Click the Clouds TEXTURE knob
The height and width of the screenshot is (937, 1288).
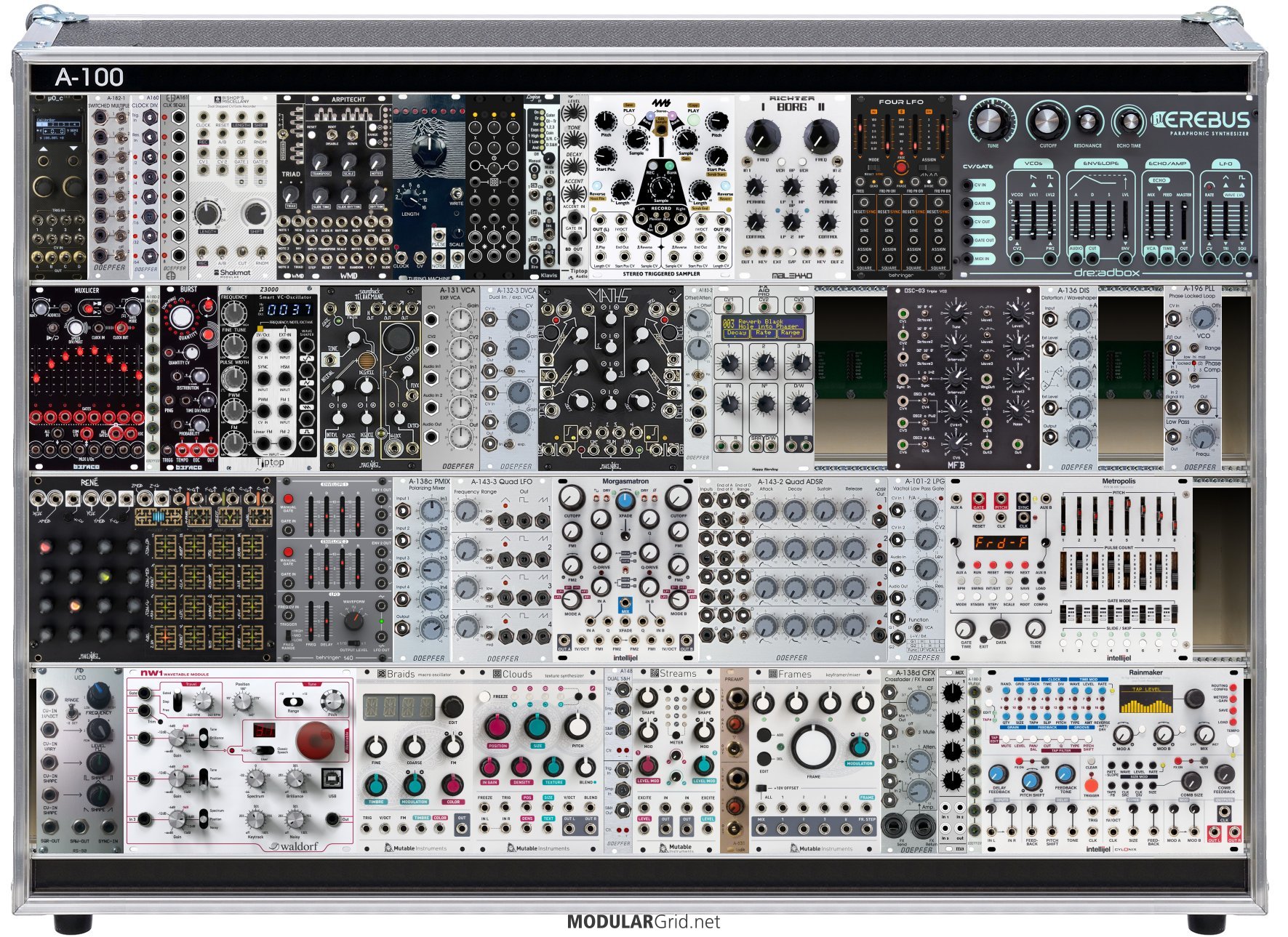click(x=553, y=768)
